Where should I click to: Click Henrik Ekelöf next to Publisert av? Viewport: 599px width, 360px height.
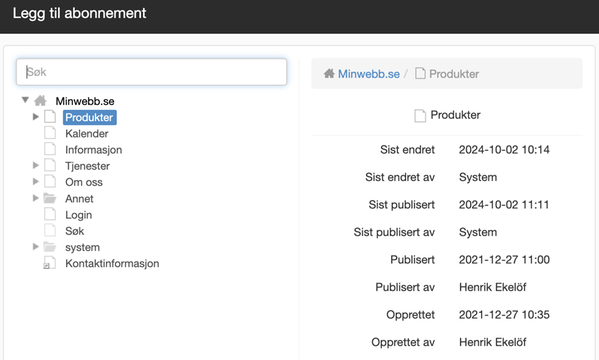[x=492, y=287]
